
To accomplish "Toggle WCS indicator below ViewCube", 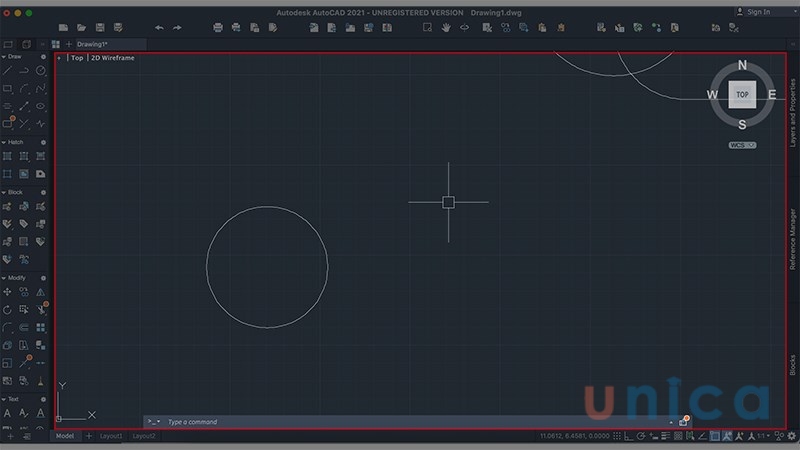I will [x=742, y=145].
